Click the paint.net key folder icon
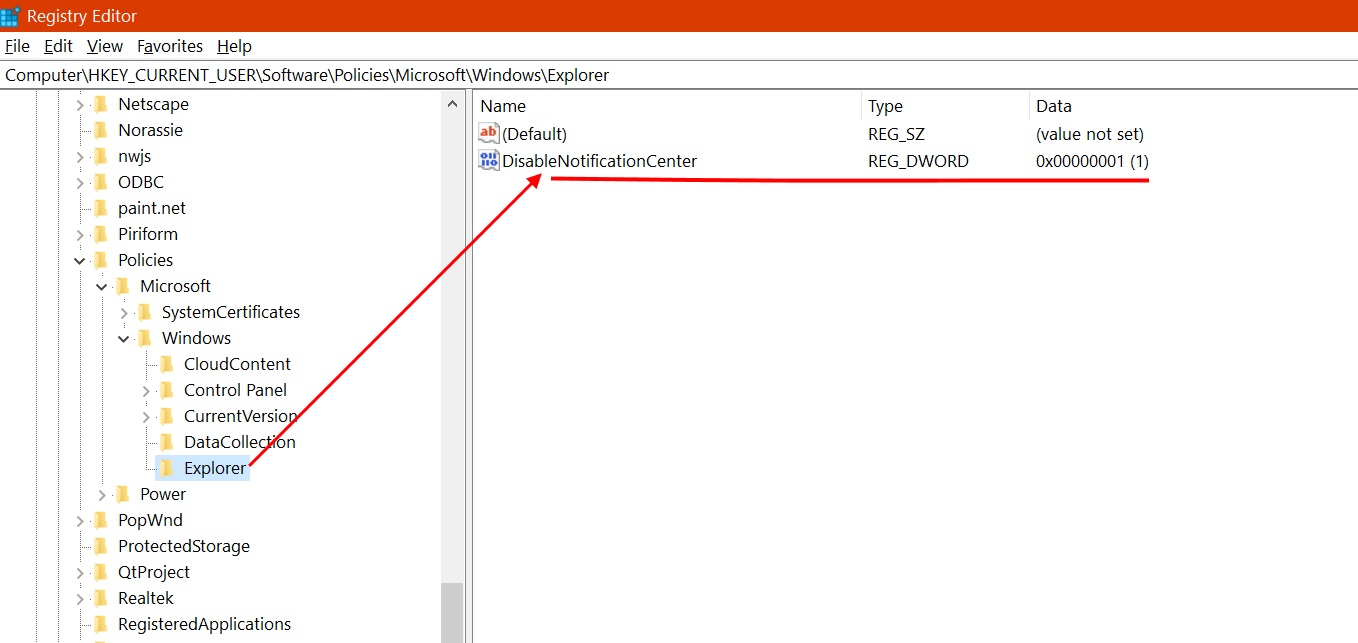Viewport: 1358px width, 643px height. pos(101,208)
